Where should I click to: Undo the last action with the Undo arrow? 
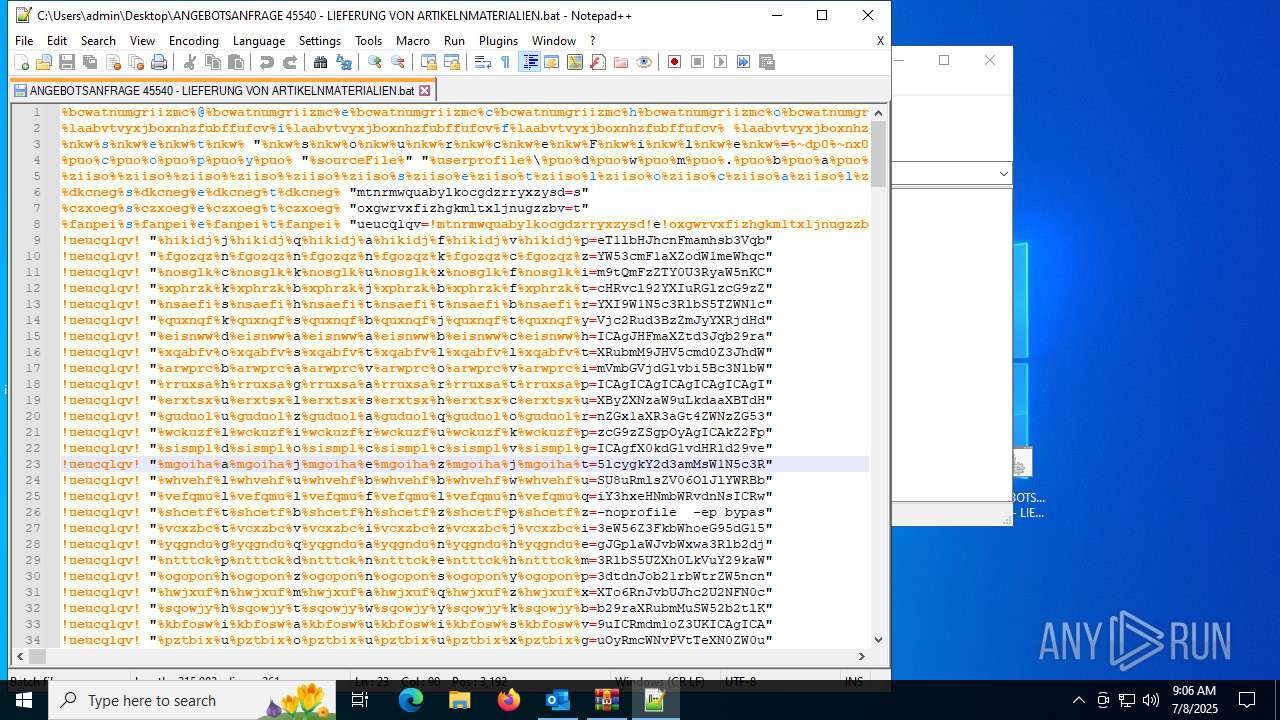tap(267, 62)
